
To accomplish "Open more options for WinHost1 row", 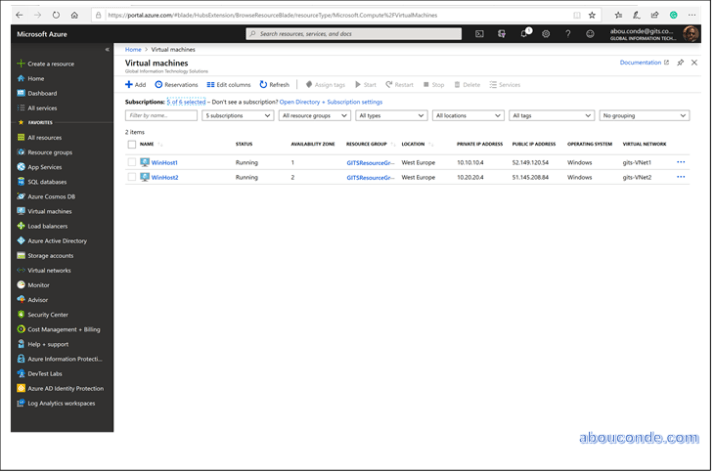I will tap(681, 161).
